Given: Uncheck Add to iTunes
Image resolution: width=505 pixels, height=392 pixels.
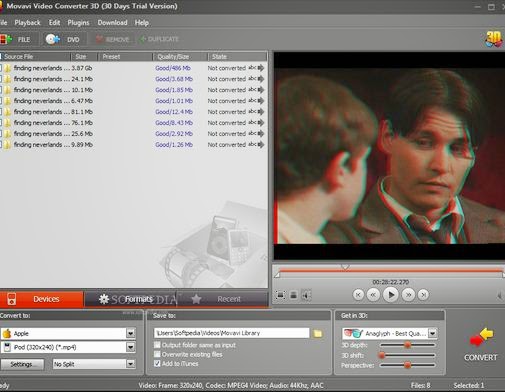Looking at the screenshot, I should click(x=157, y=364).
